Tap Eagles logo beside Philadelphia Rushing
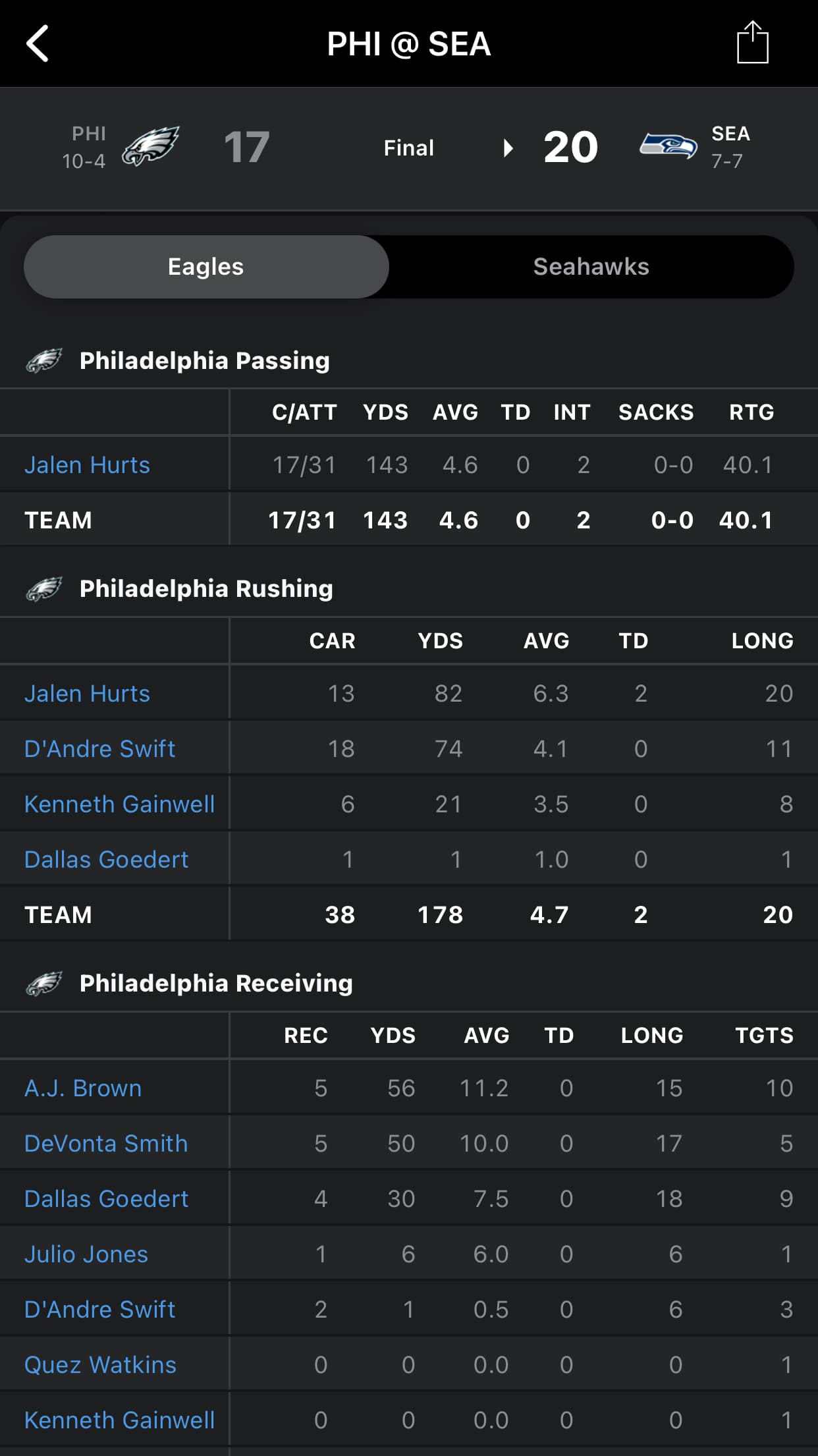818x1456 pixels. click(x=44, y=588)
